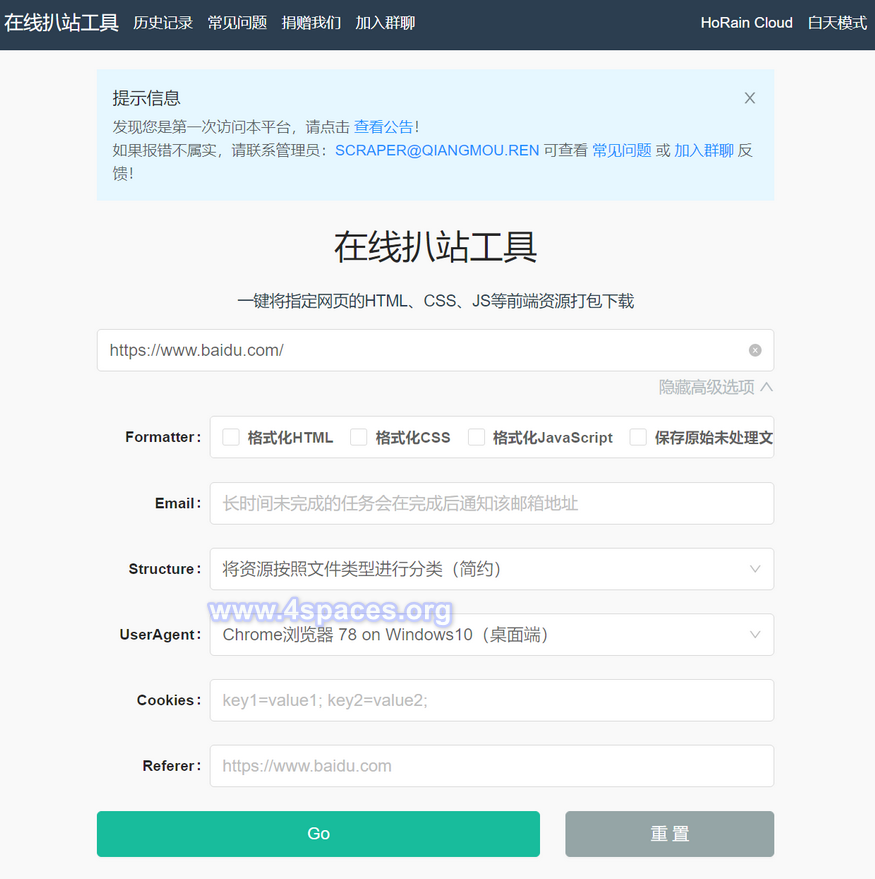Enable the 格式化HTML checkbox
Screen dimensions: 875x879
tap(231, 436)
